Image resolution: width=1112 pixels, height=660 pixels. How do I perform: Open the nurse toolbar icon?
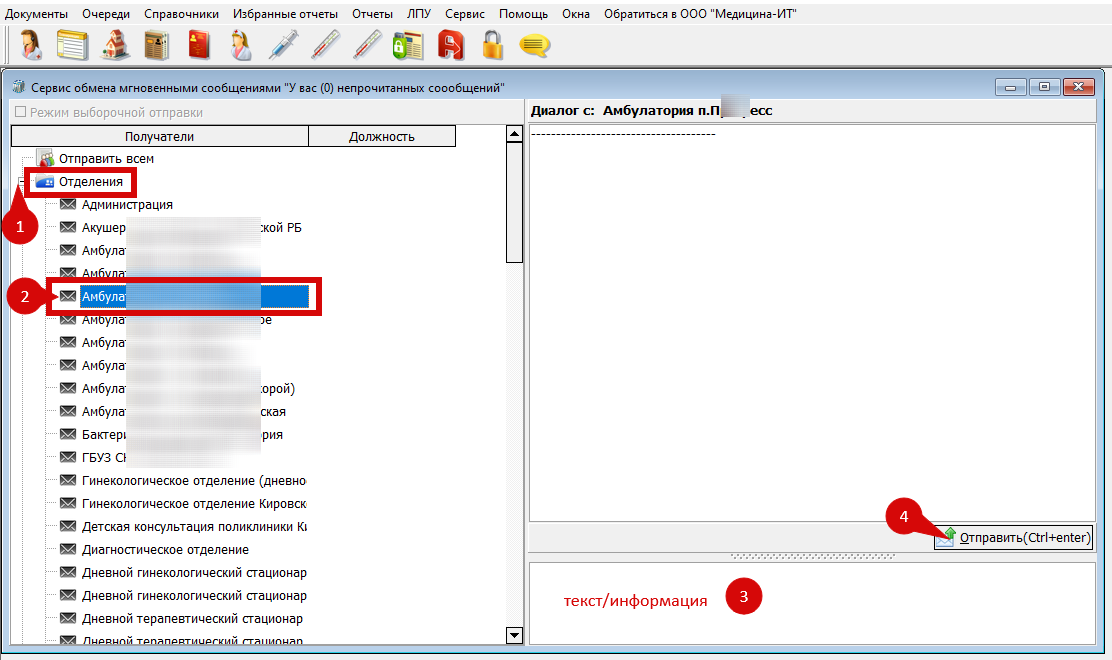pos(241,45)
